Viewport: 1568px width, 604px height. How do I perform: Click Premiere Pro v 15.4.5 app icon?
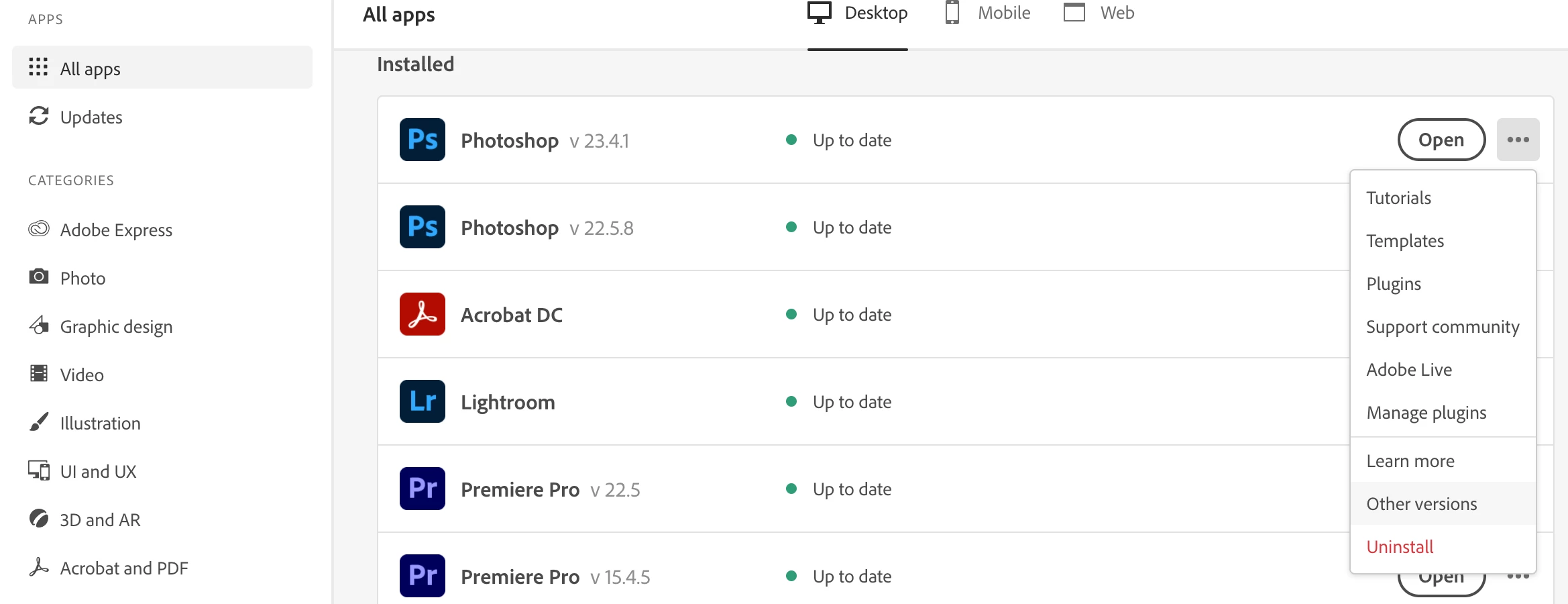(423, 576)
